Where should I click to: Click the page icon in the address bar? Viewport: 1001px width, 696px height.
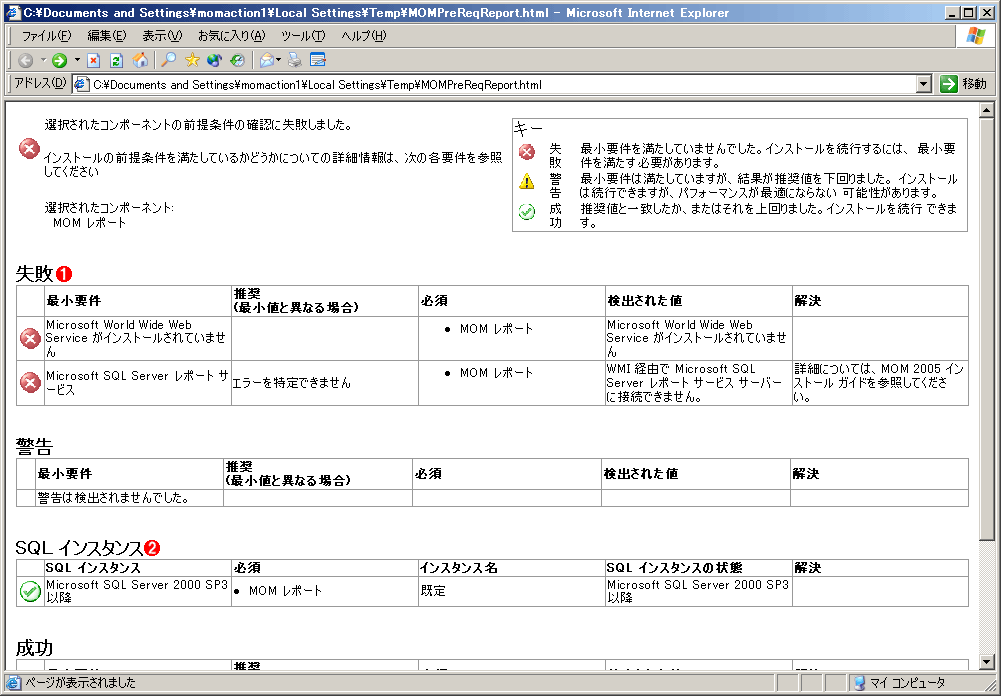82,84
